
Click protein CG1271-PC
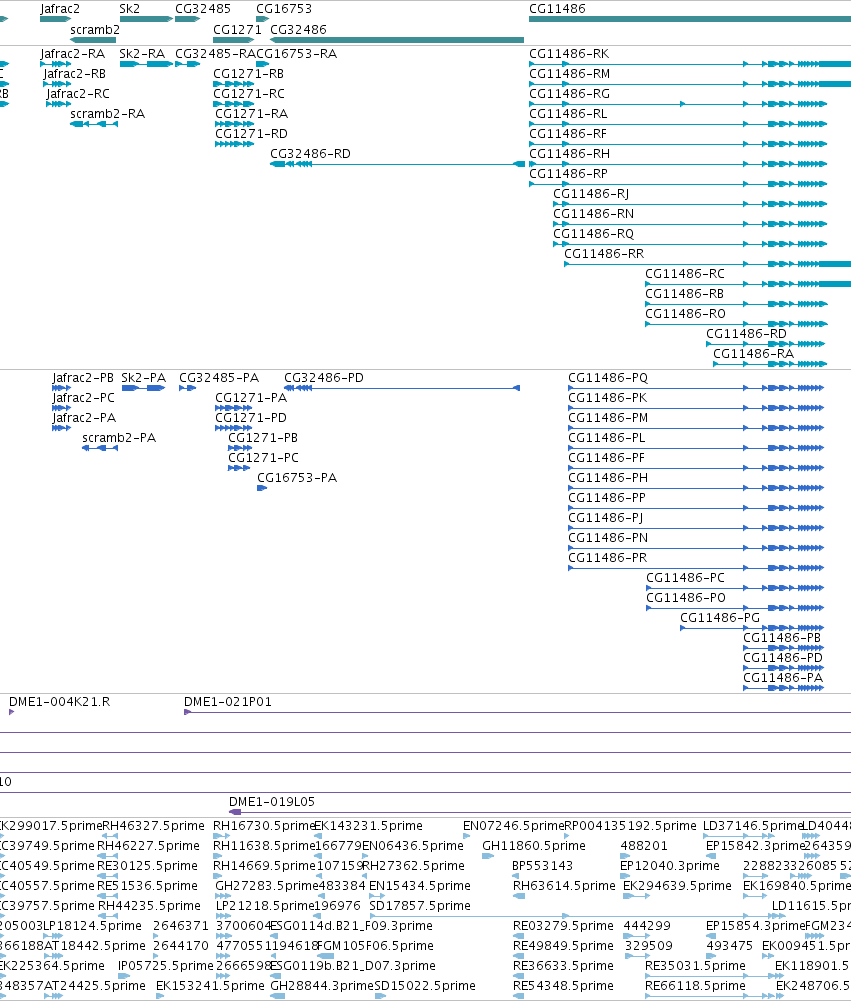(239, 468)
